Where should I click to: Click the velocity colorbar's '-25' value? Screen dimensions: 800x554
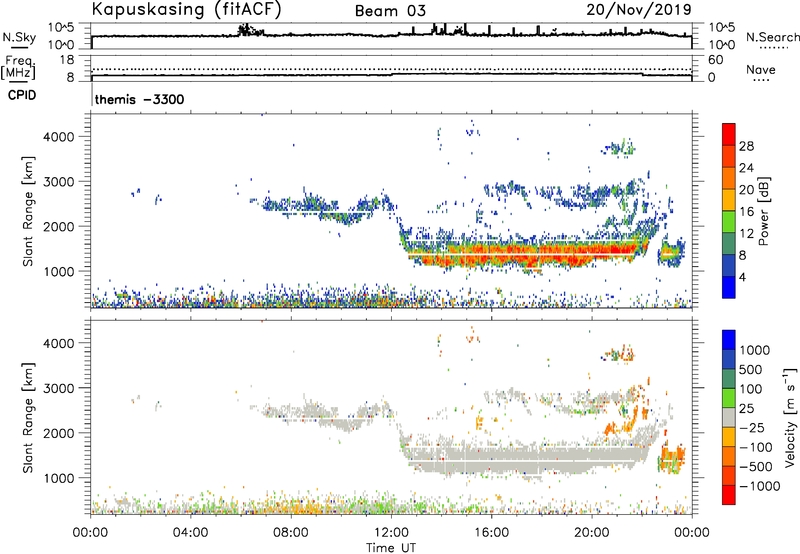[752, 427]
